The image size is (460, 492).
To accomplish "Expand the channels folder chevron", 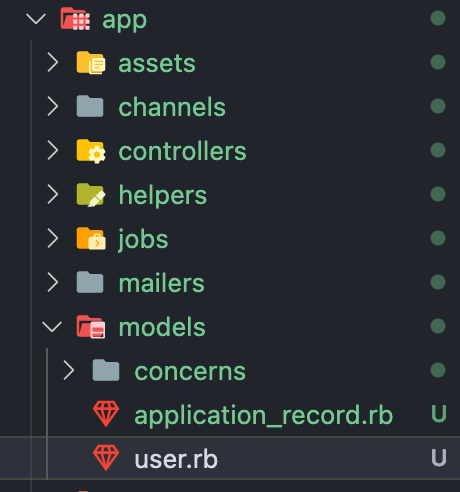I will [52, 106].
